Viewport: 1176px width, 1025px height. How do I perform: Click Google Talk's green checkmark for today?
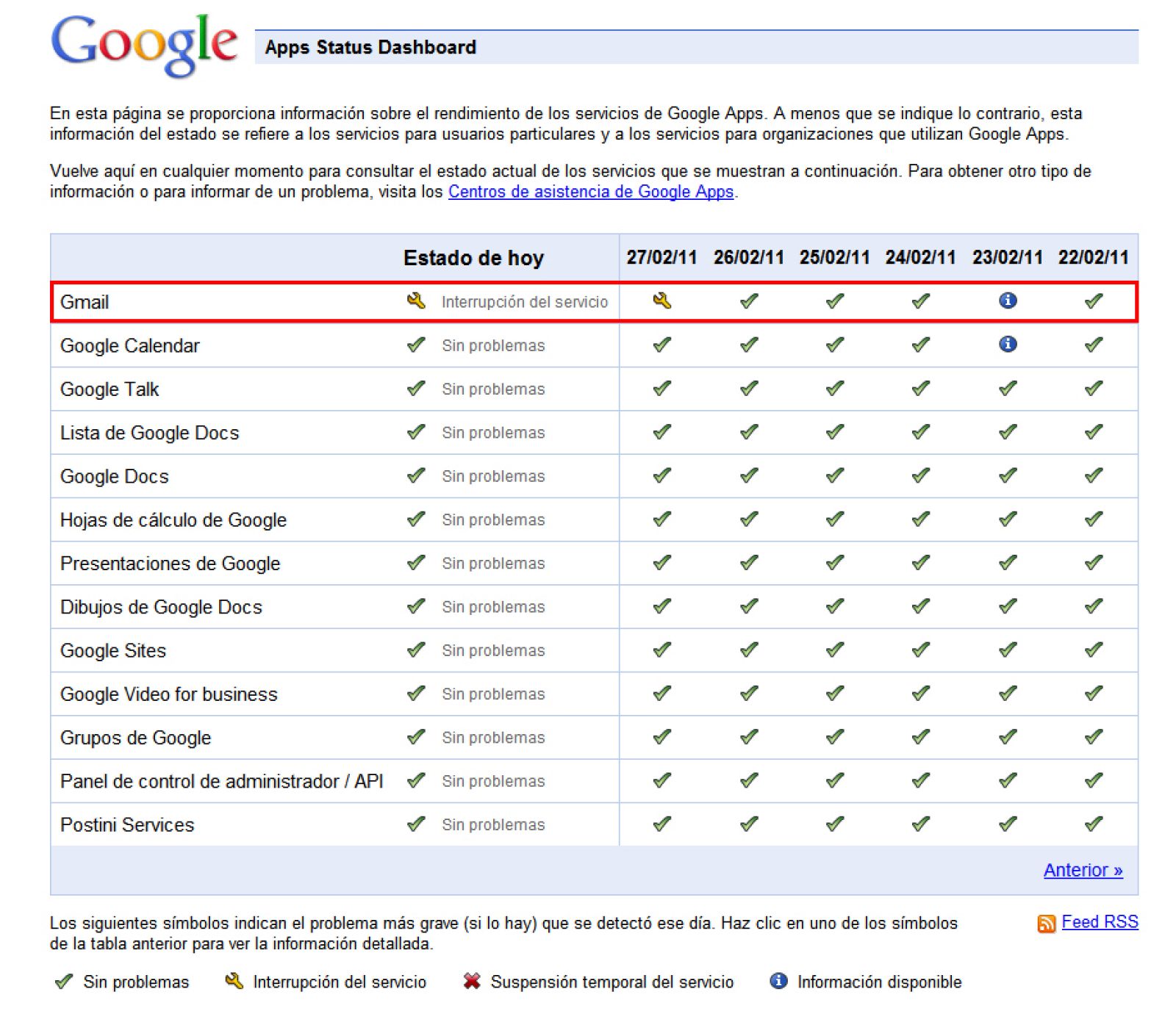point(416,389)
